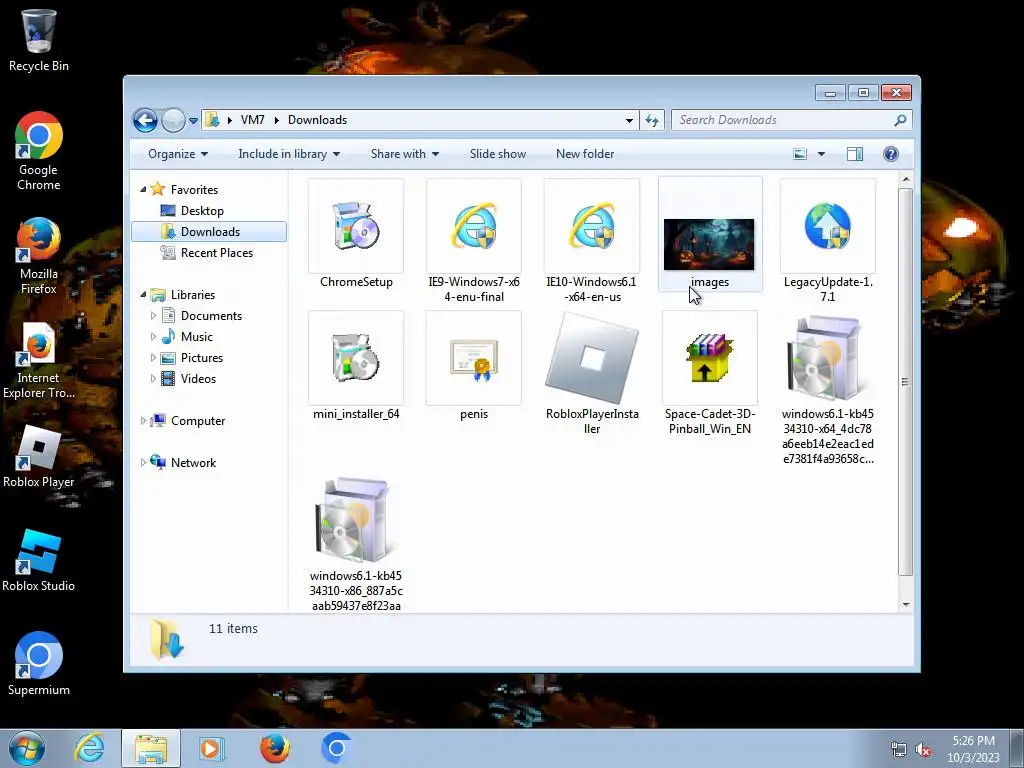Click the change view icon
The image size is (1024, 768).
800,154
